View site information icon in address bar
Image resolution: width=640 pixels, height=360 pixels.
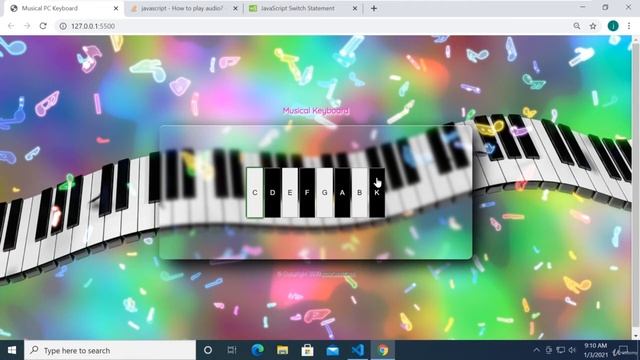click(x=63, y=26)
